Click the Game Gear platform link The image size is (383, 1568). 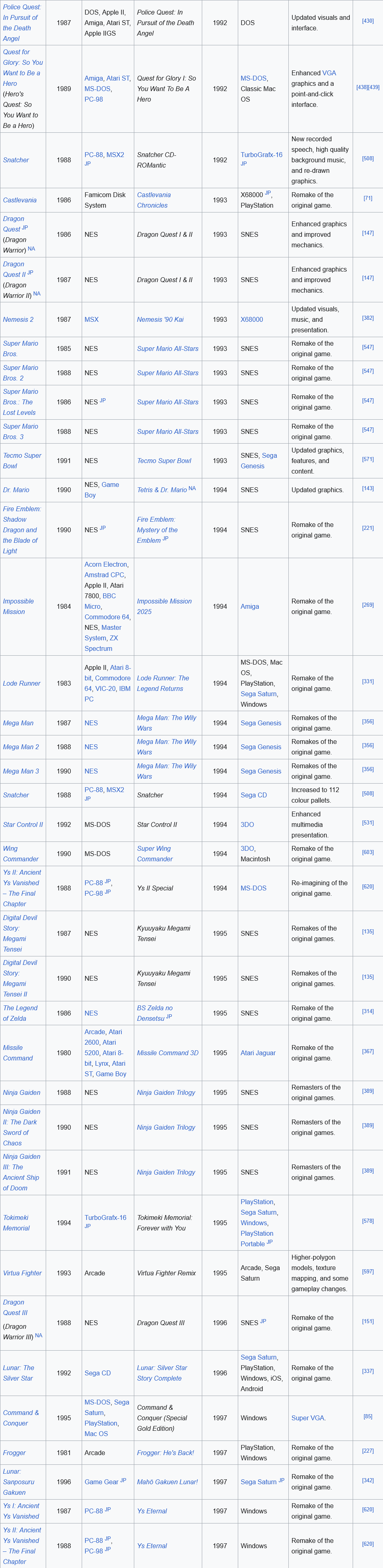point(102,1482)
